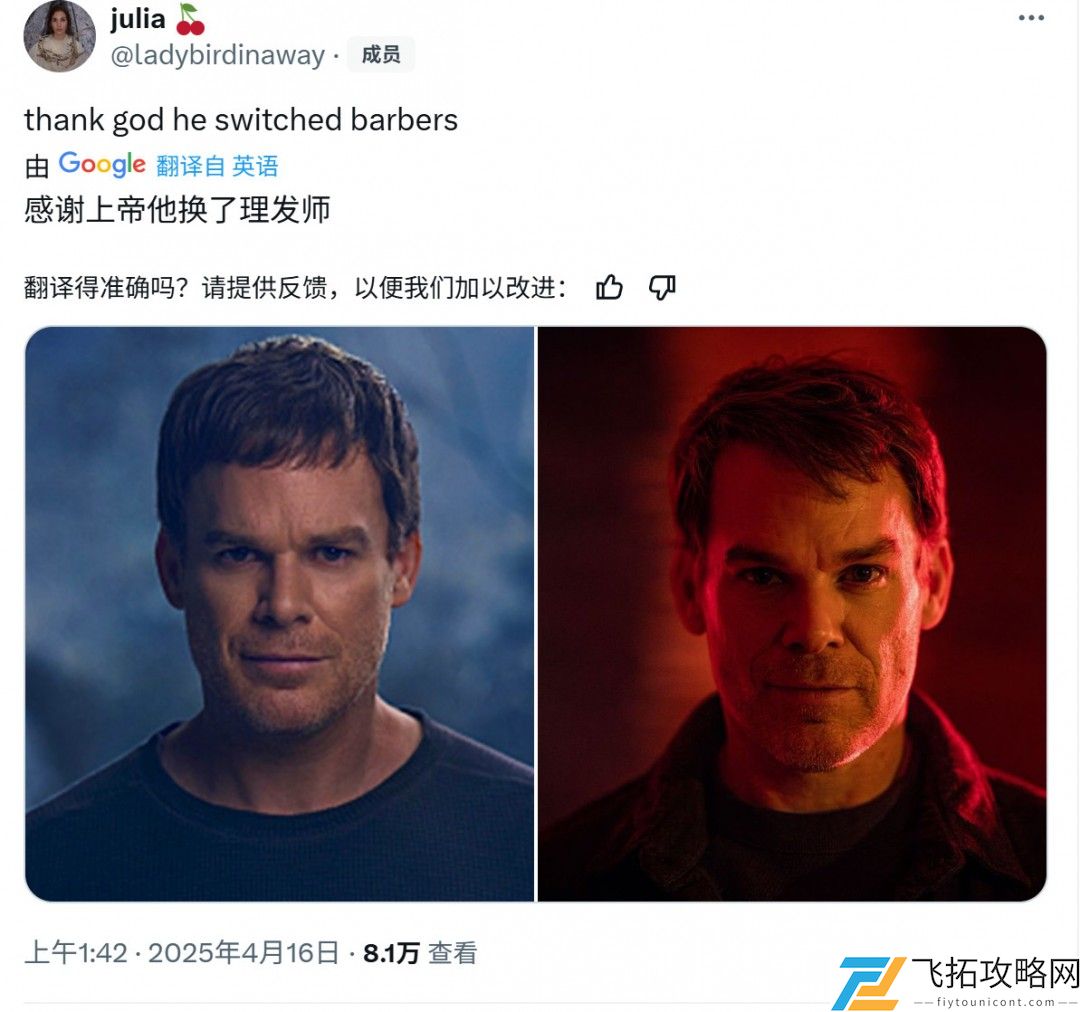Click the 上午1:42 timestamp
1080x1012 pixels.
tap(76, 953)
